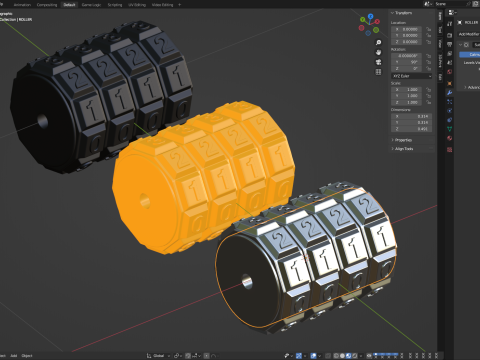
Task: Open the Edit sidebar tab
Action: 440,77
